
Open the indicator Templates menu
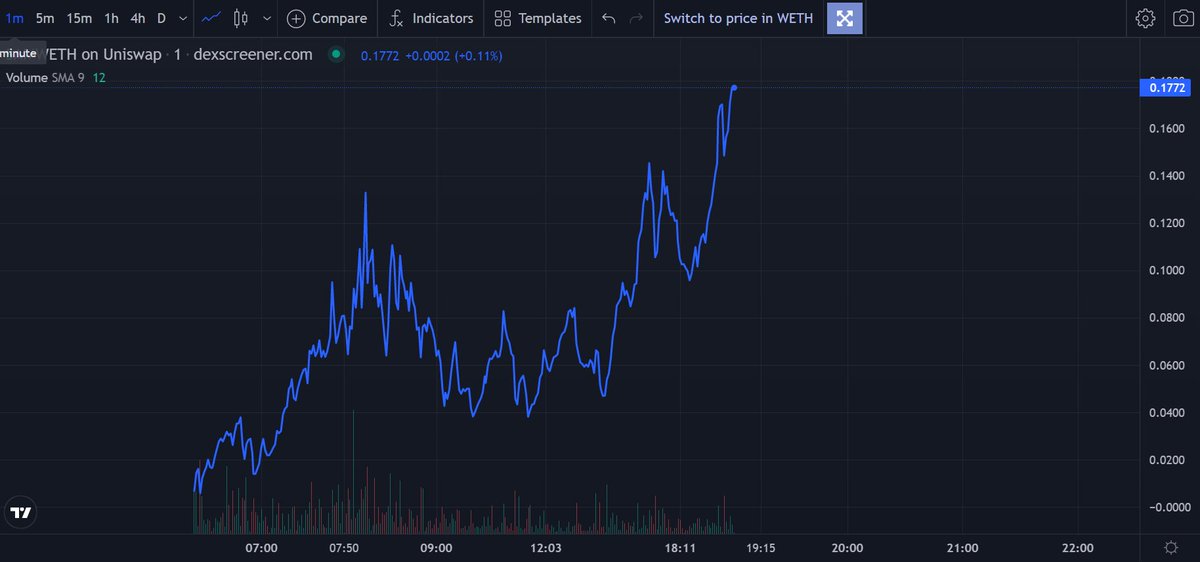tap(538, 18)
